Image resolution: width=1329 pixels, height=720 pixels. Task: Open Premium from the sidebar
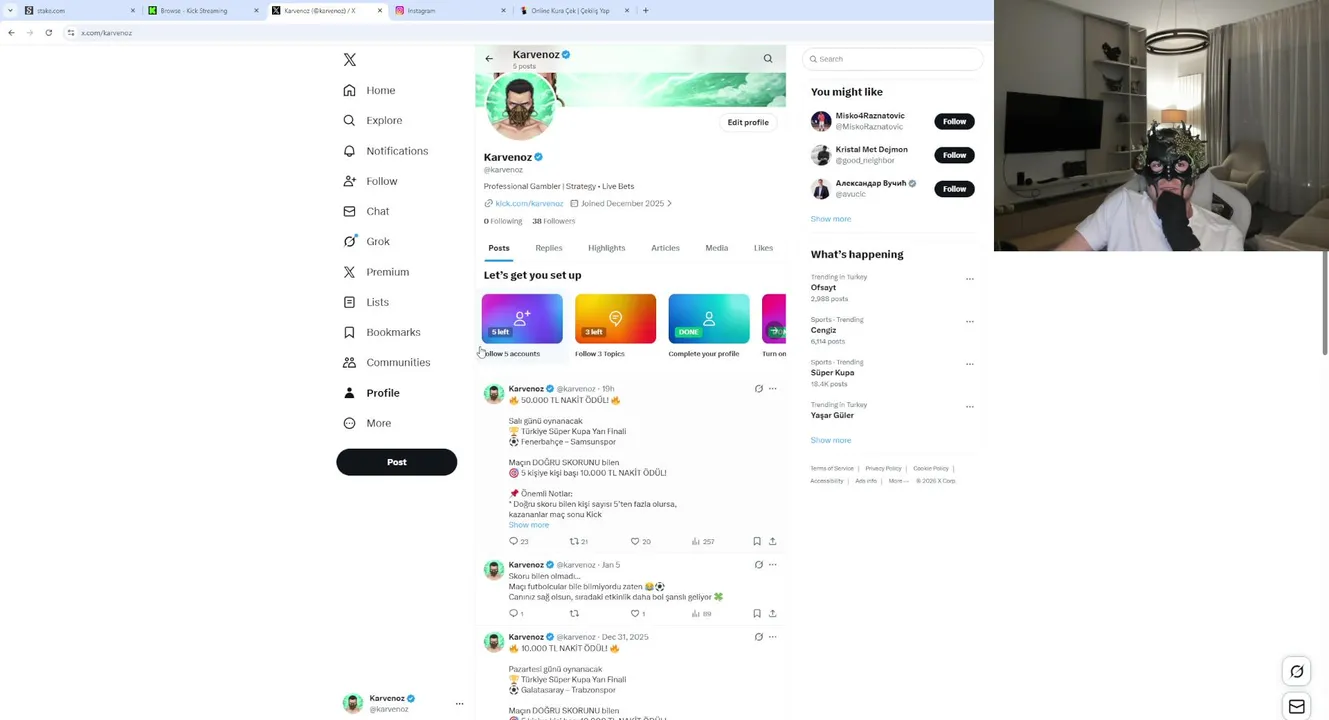click(376, 272)
